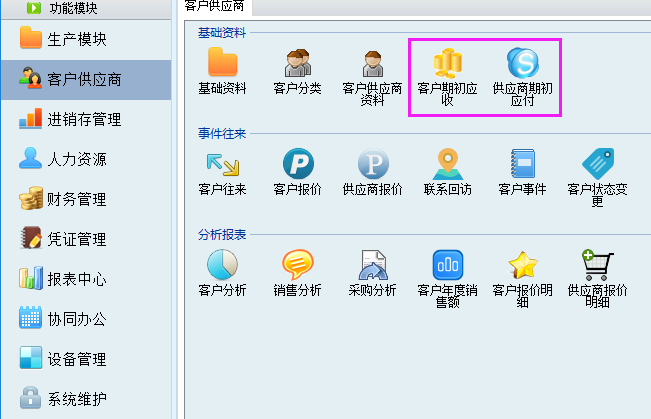Open 客户事件 notebook icon
651x419 pixels.
pos(522,163)
